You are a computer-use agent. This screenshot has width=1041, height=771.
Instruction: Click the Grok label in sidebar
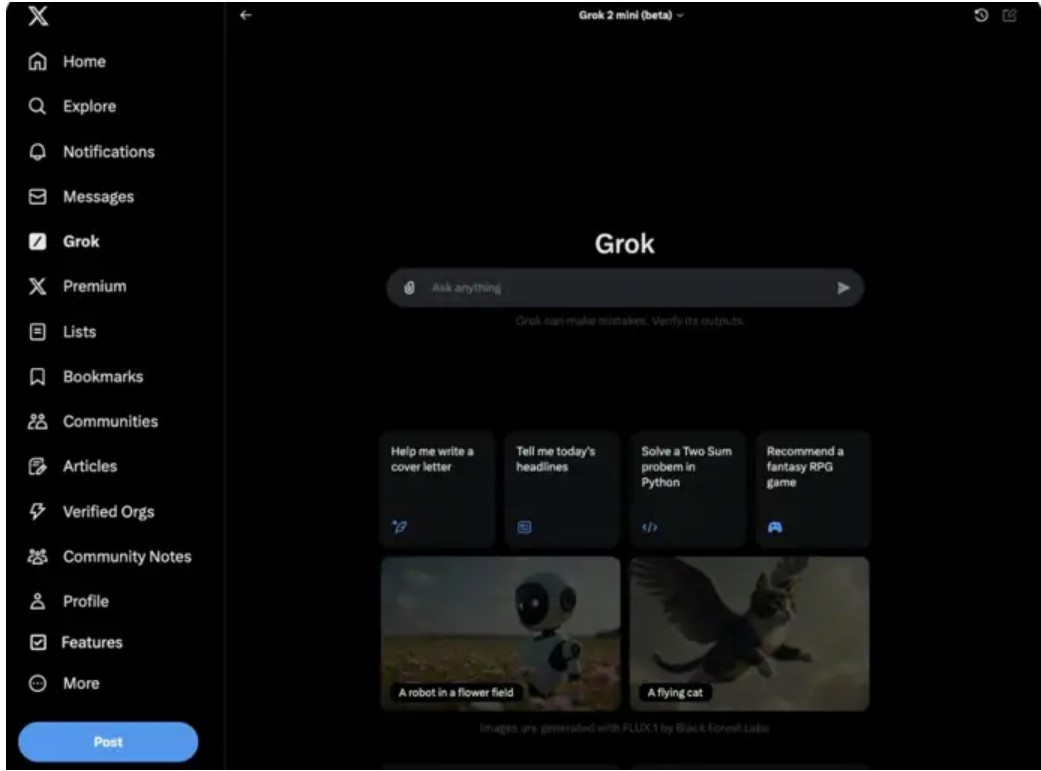coord(81,241)
